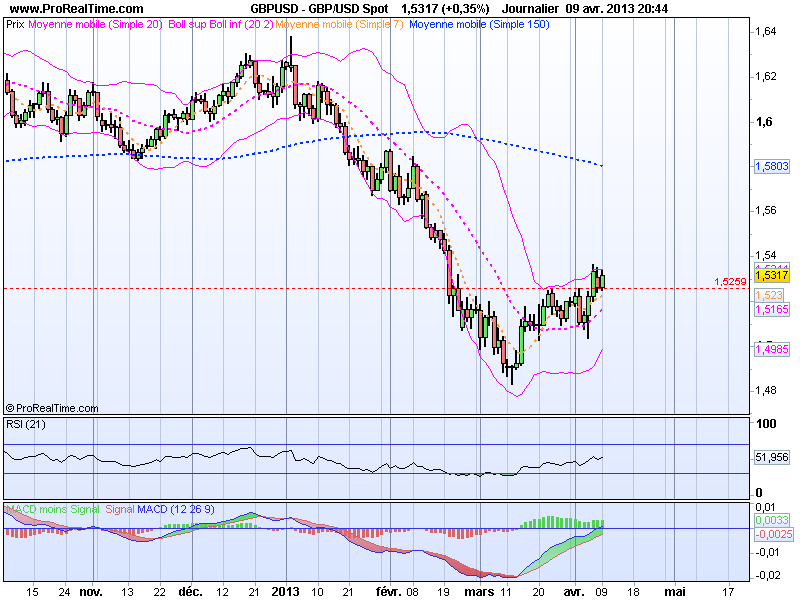The height and width of the screenshot is (600, 800).
Task: Click the 22 date label on time axis
Action: click(159, 592)
